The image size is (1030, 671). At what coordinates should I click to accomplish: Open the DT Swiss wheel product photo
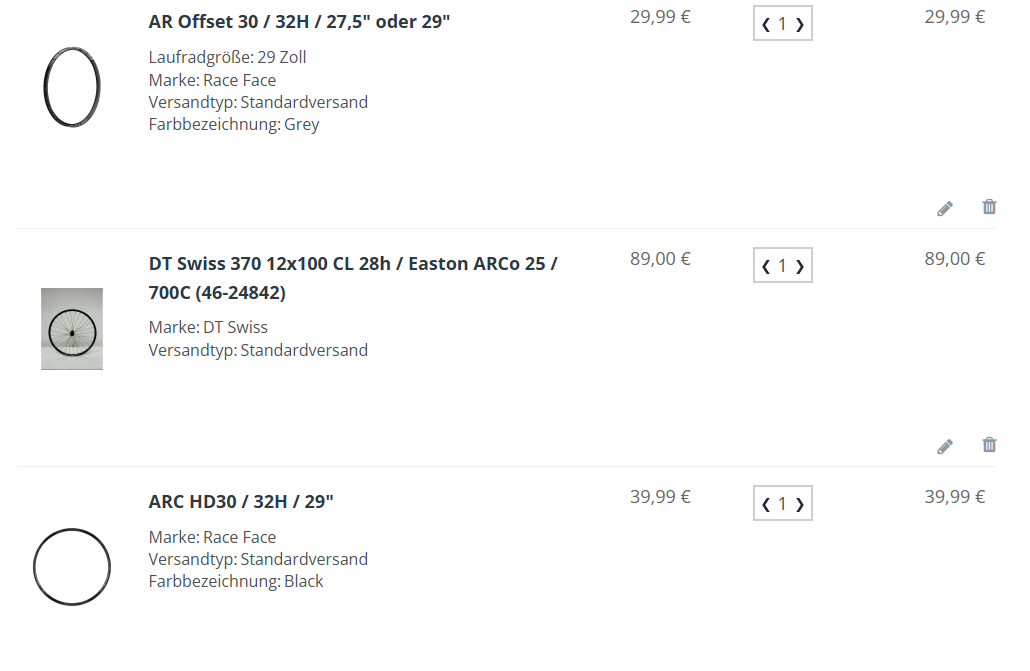[x=72, y=329]
